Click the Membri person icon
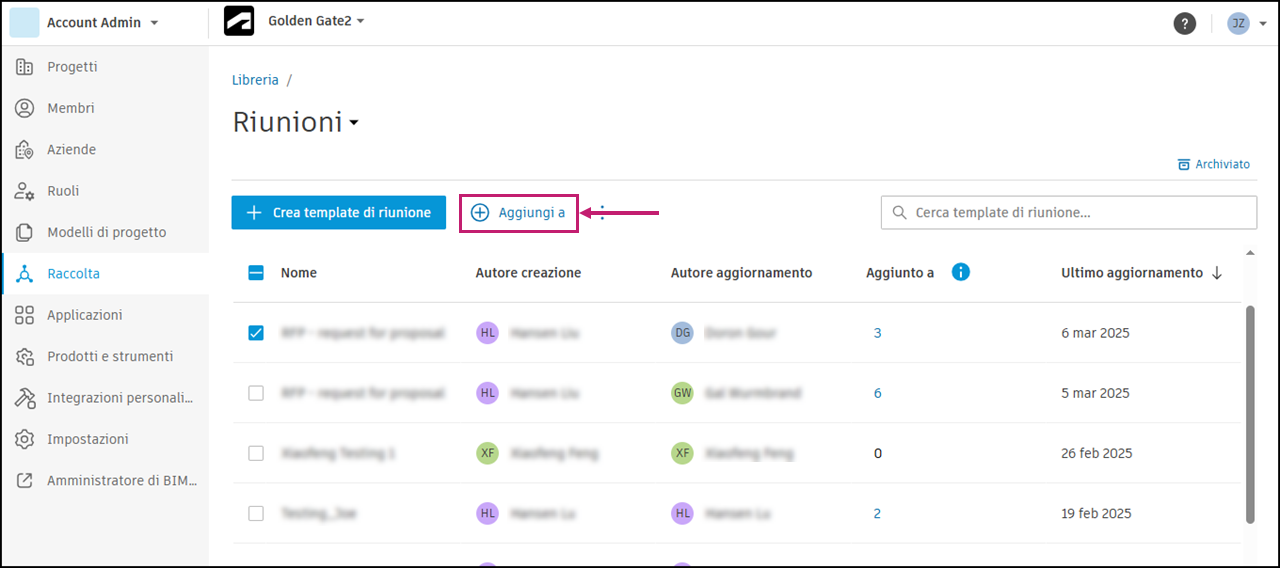 click(26, 108)
